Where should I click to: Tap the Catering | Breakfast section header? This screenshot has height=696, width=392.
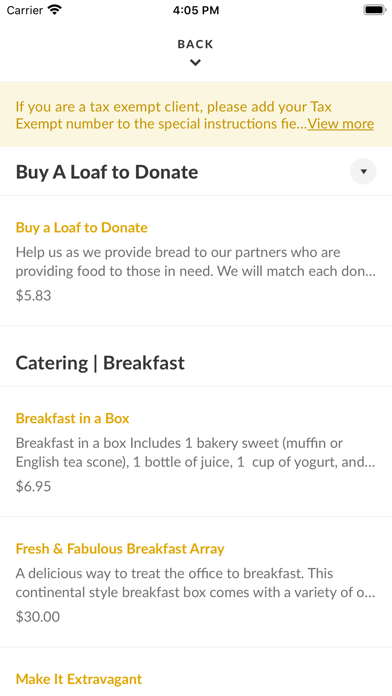(x=100, y=363)
